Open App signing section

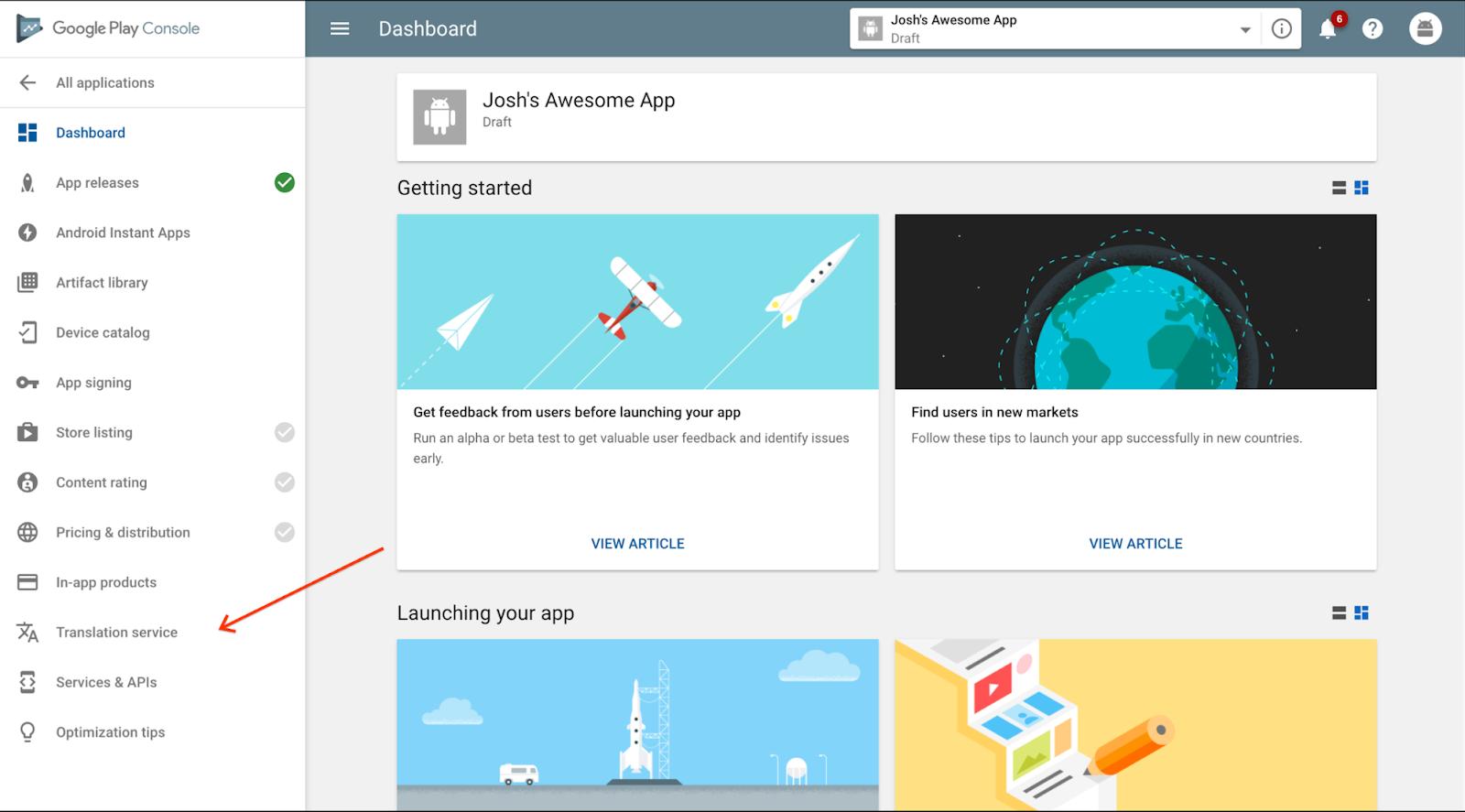click(153, 383)
